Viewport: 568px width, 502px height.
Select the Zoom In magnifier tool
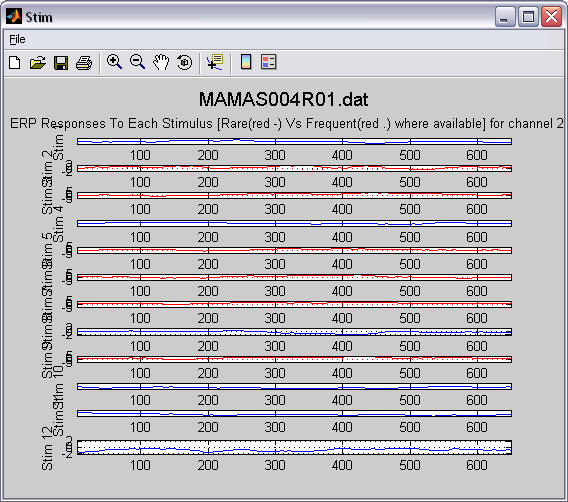114,62
